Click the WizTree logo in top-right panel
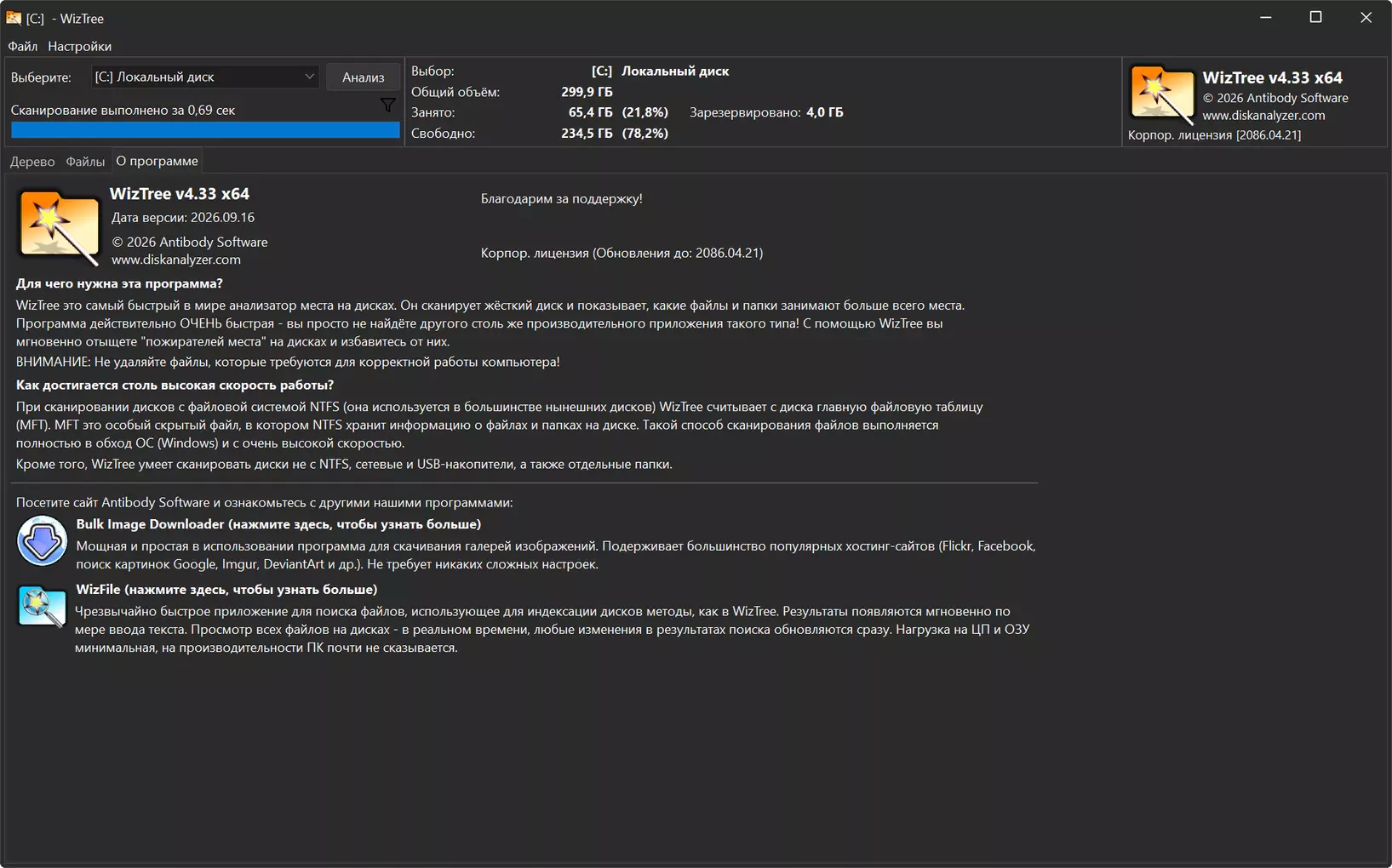This screenshot has height=868, width=1392. 1162,95
